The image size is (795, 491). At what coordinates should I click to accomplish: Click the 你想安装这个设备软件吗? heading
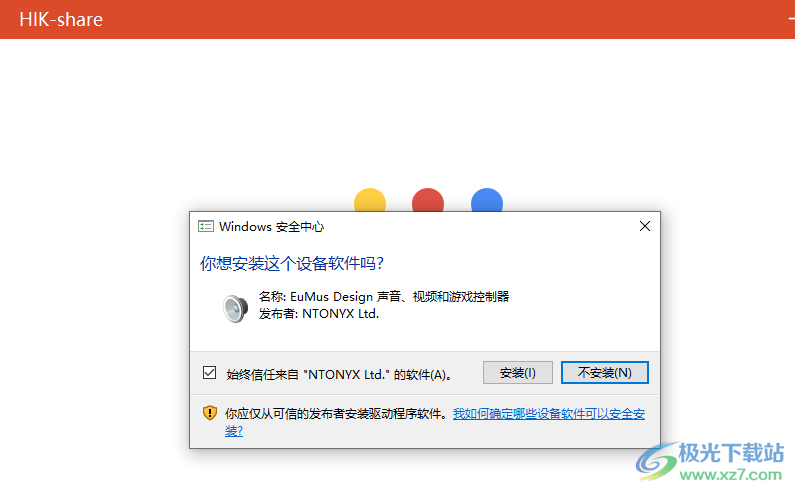(x=292, y=263)
